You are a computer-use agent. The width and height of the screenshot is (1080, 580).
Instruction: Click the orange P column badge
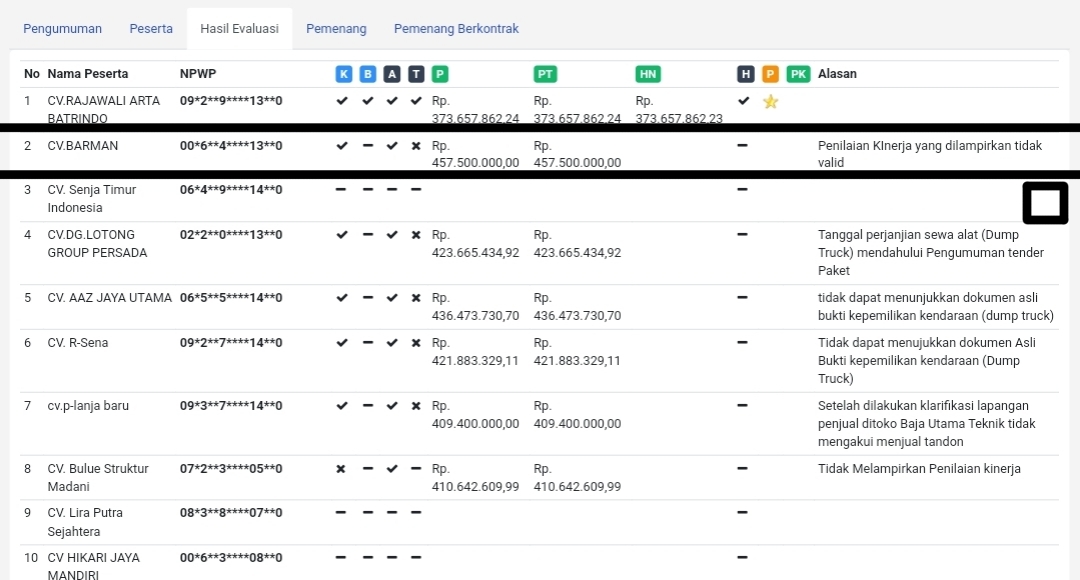[770, 74]
